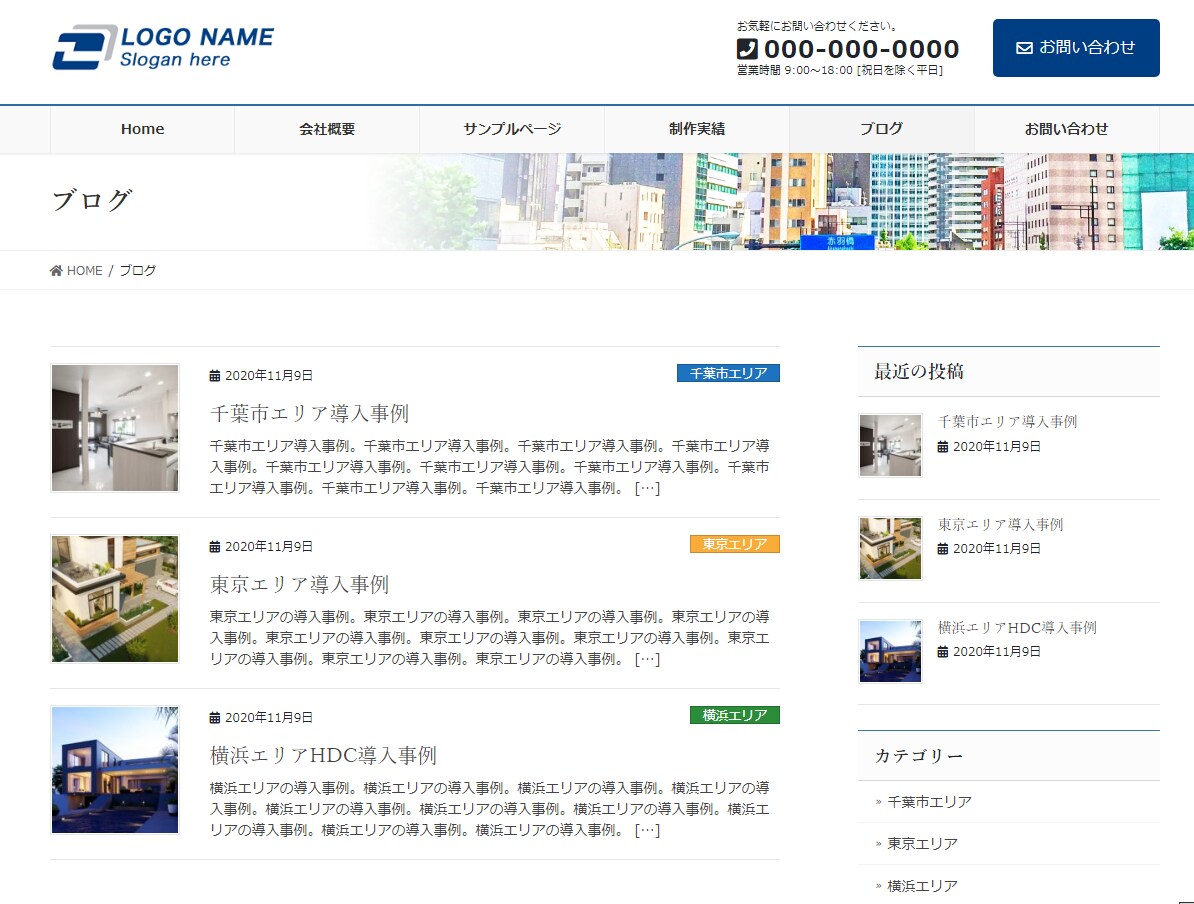Open post title 横浜エリアHDC導入事例 in main list
The height and width of the screenshot is (904, 1194).
click(323, 755)
